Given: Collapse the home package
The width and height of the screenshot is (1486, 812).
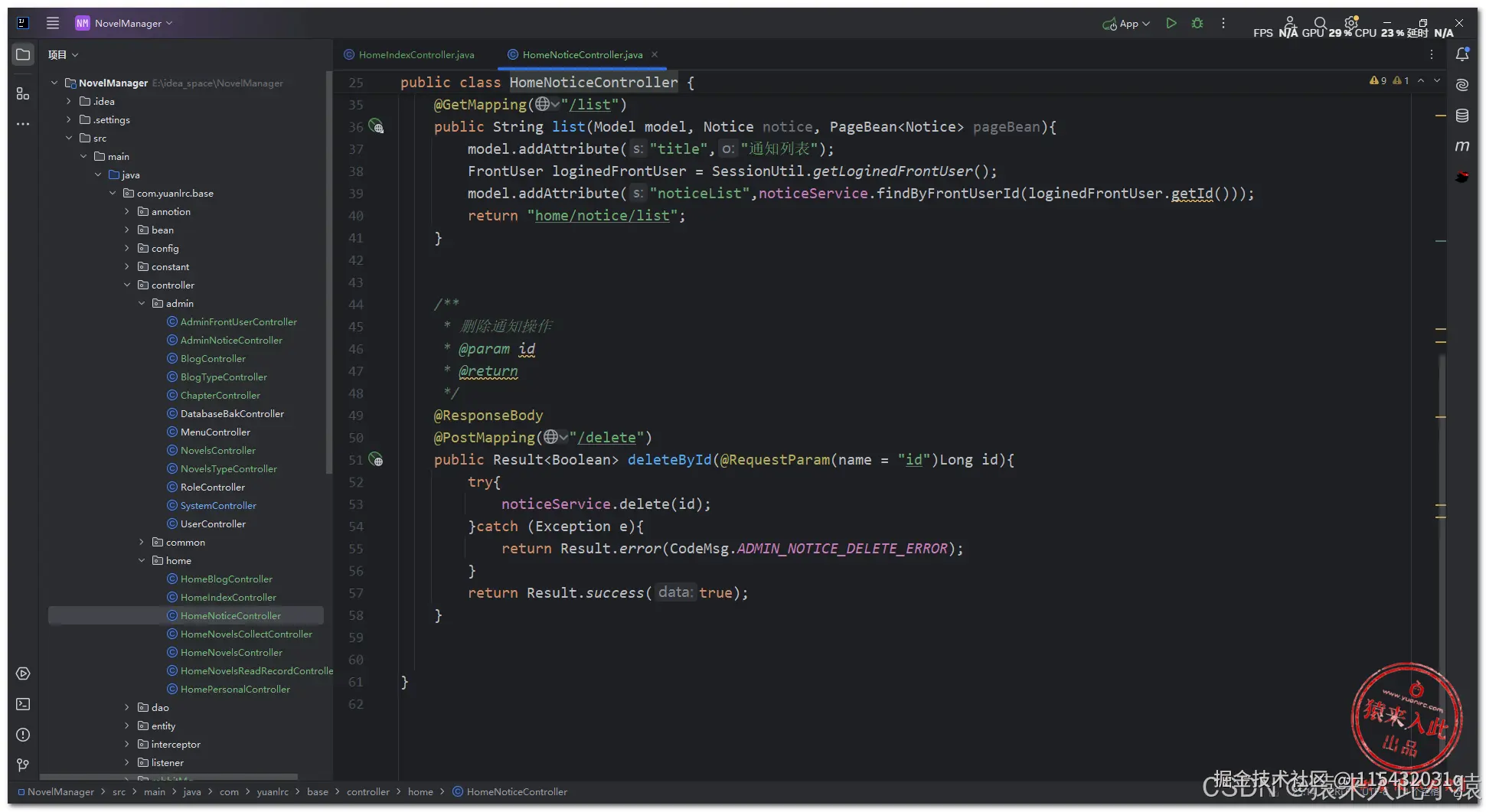Looking at the screenshot, I should (142, 560).
